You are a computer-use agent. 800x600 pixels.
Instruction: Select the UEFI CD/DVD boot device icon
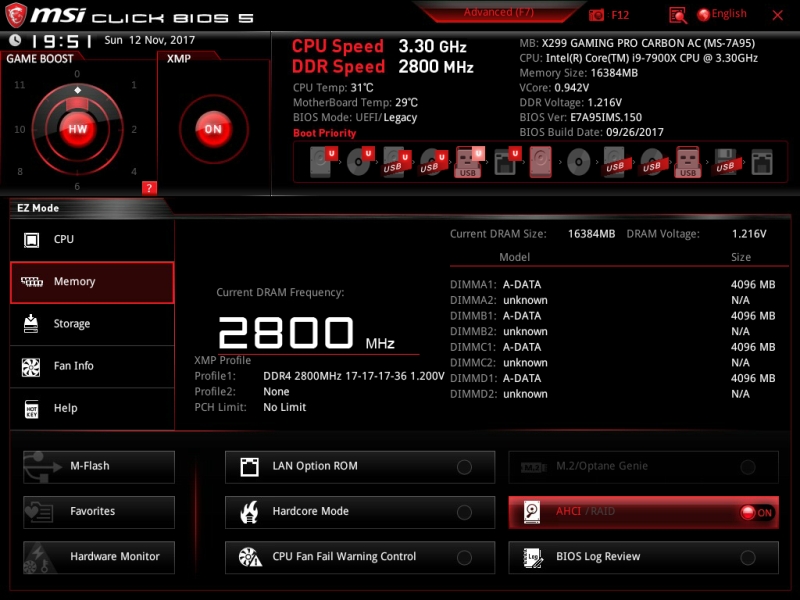pyautogui.click(x=360, y=162)
